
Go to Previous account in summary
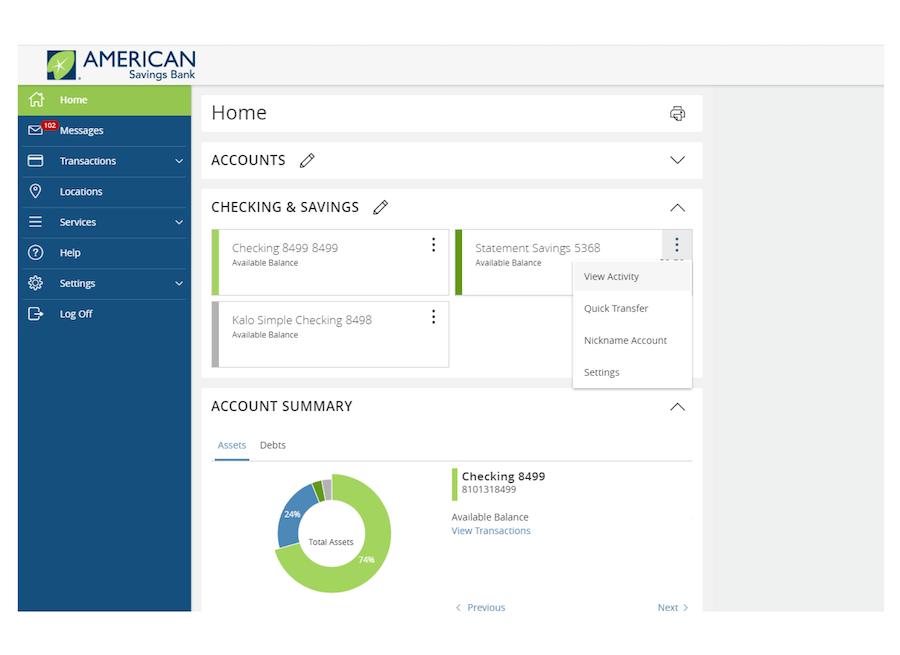[x=480, y=607]
